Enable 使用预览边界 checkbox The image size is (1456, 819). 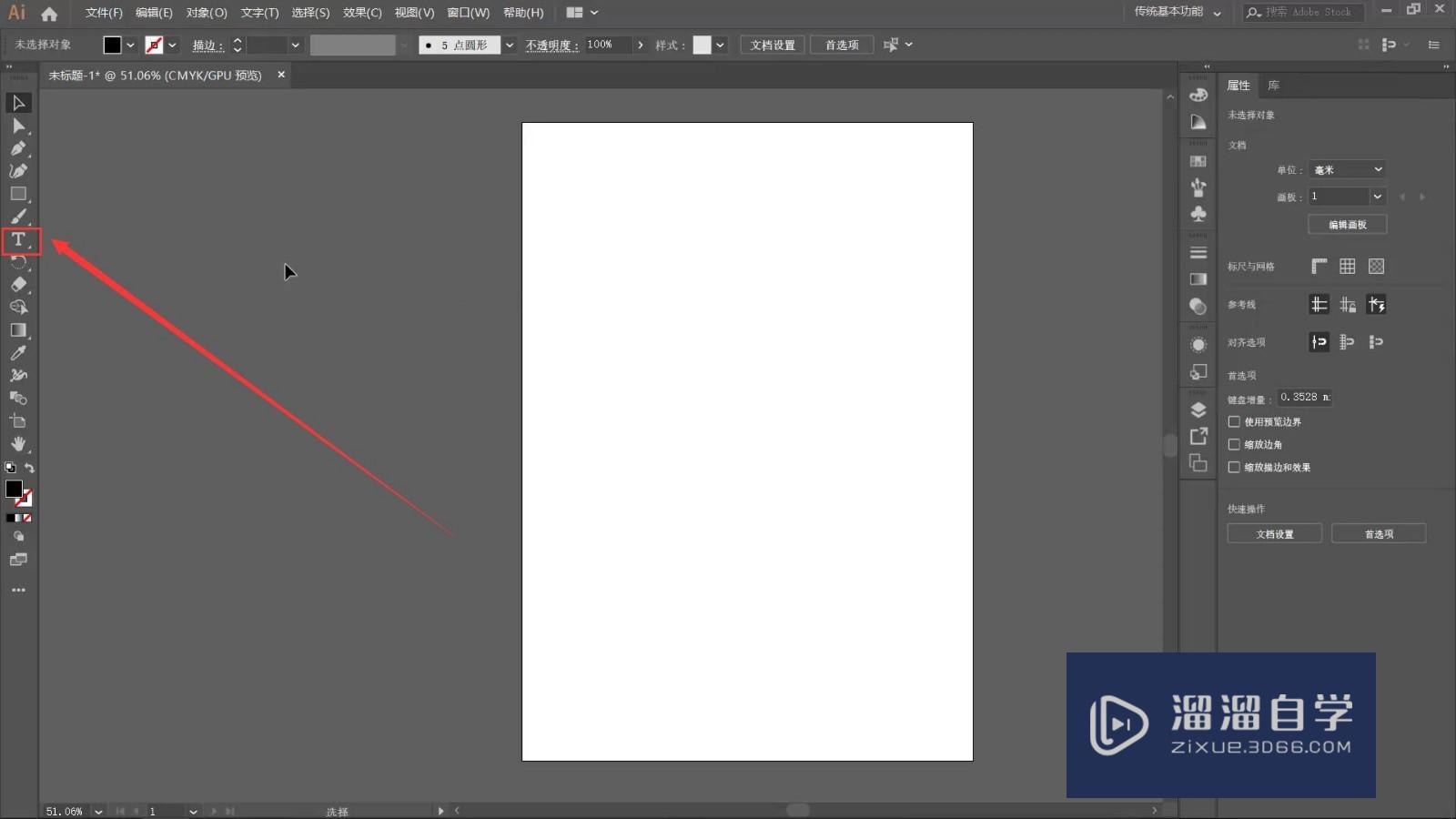coord(1234,421)
